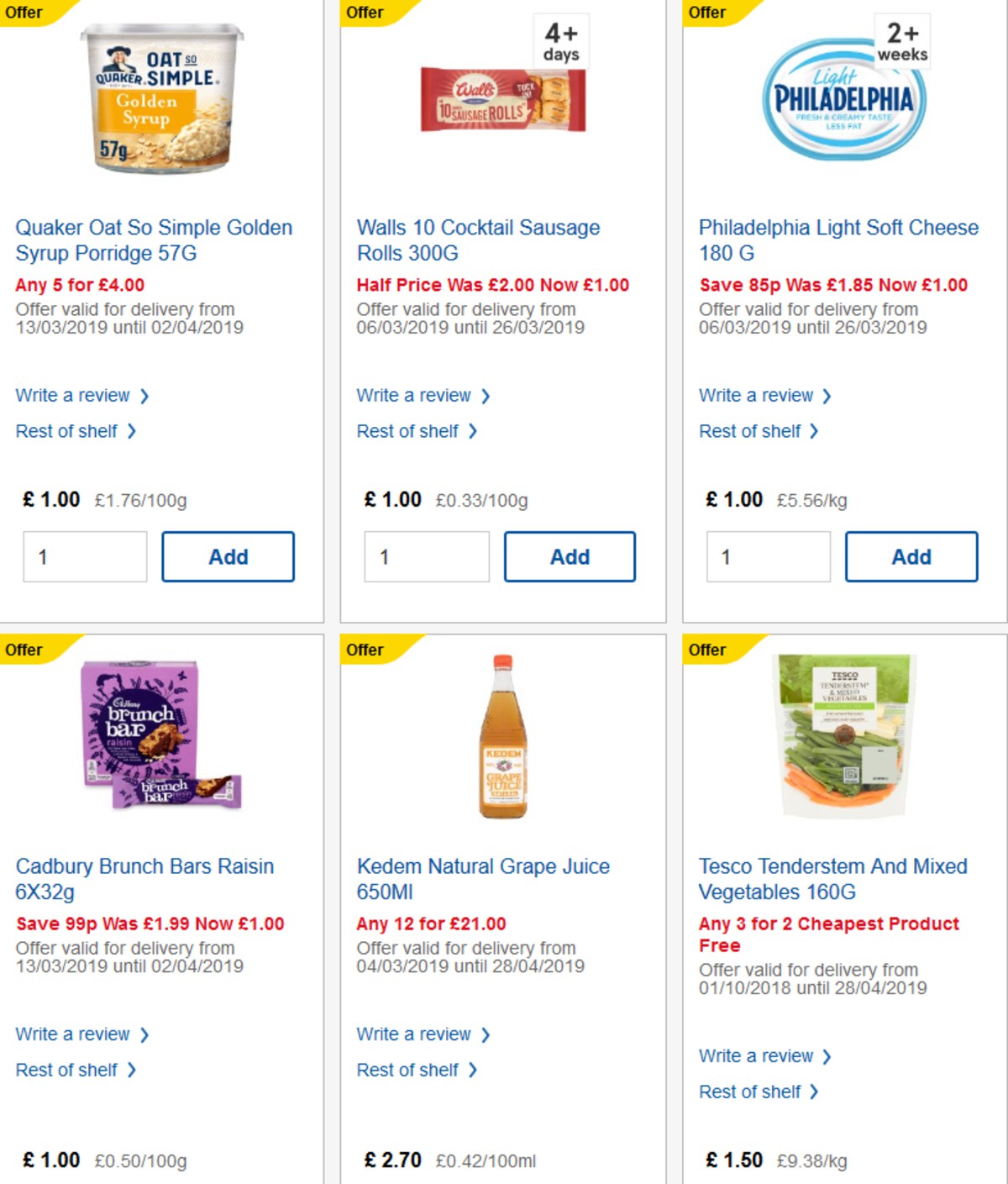View rest of shelf for Walls sausage rolls
Image resolution: width=1008 pixels, height=1184 pixels.
[411, 431]
